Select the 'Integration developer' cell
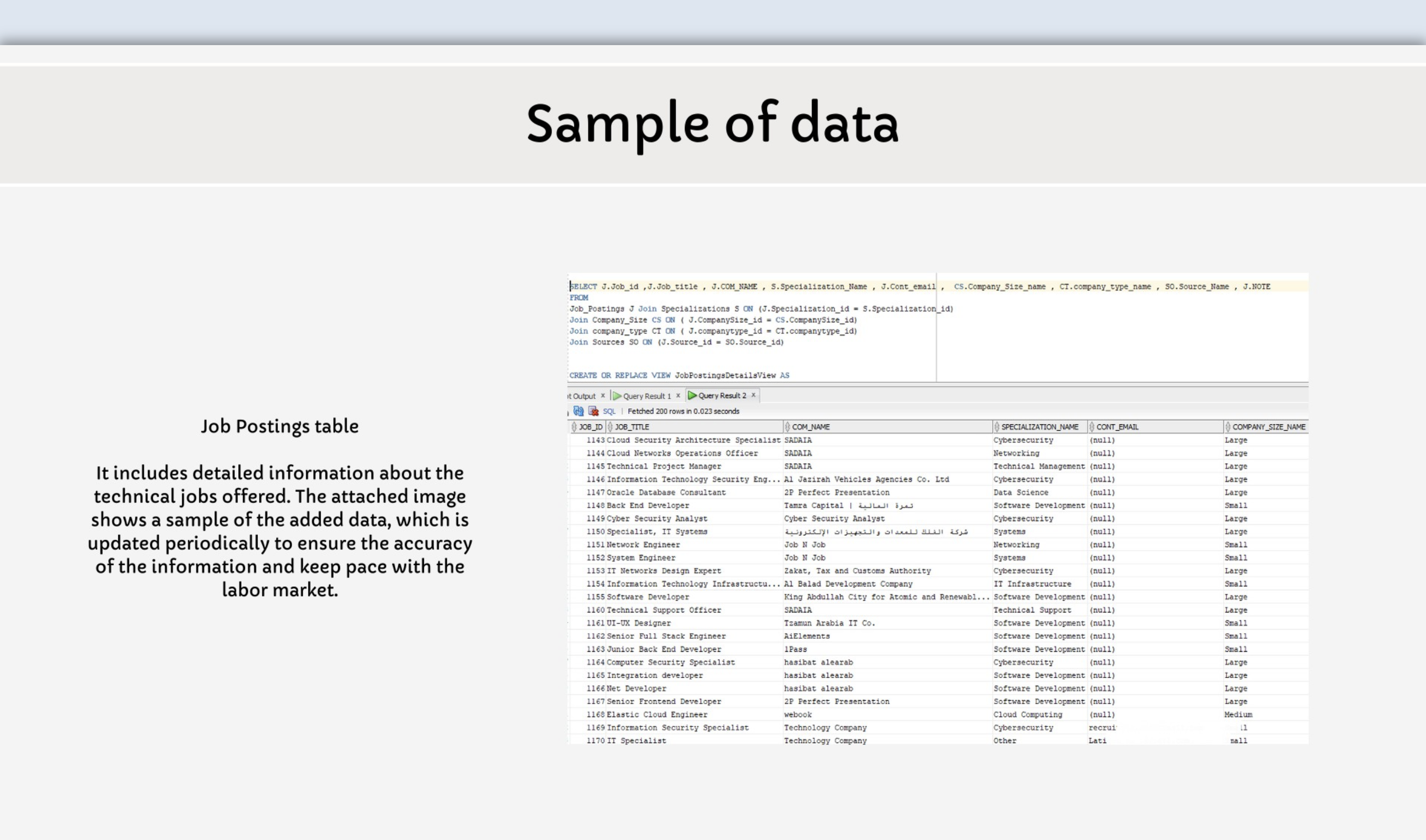The image size is (1426, 840). [694, 675]
